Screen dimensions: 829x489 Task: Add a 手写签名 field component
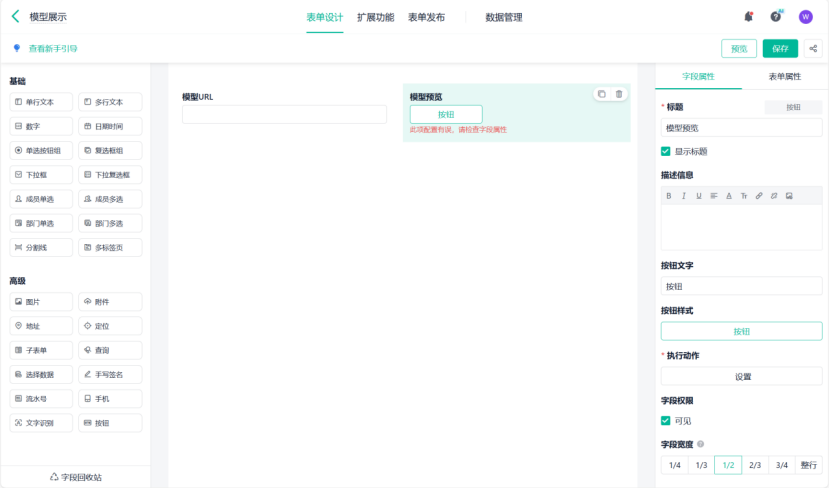110,375
